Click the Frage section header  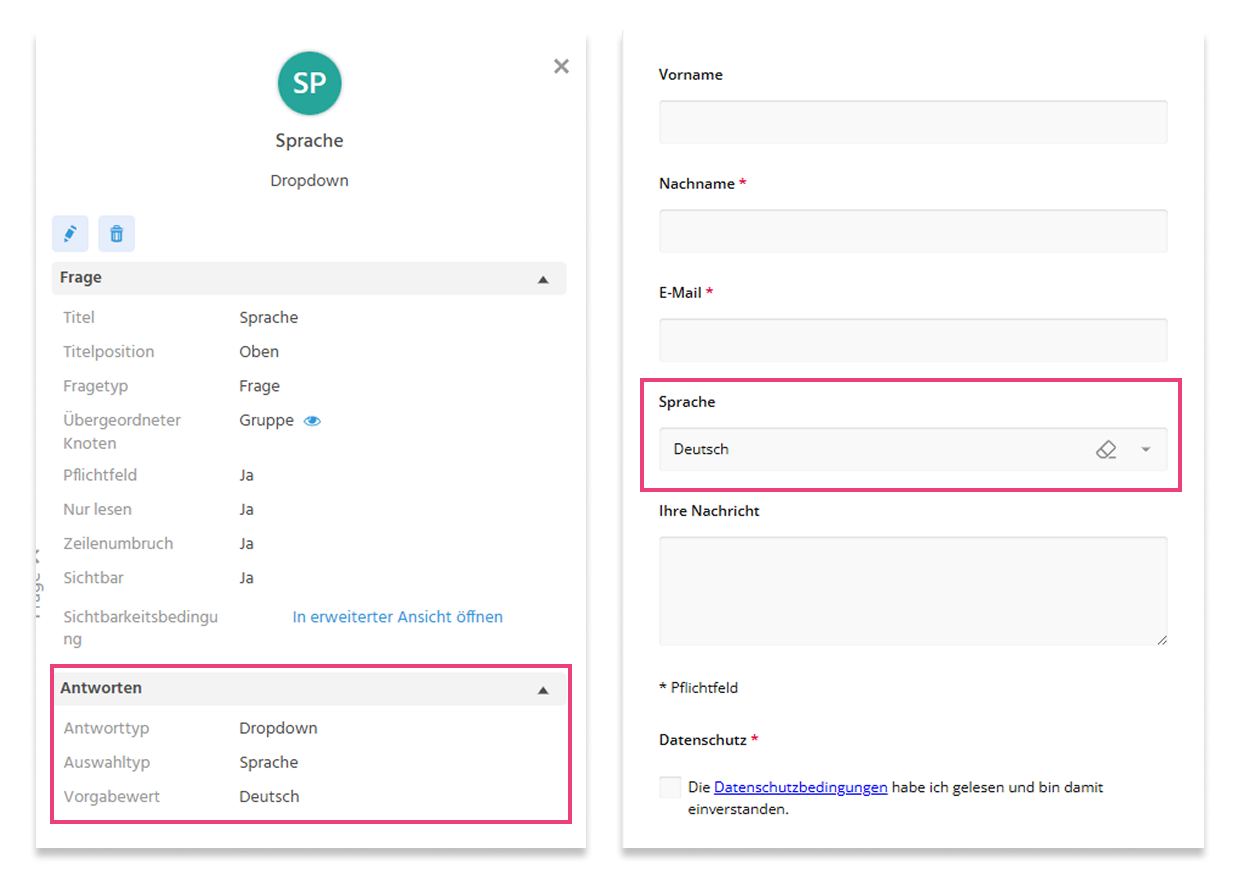(x=309, y=278)
